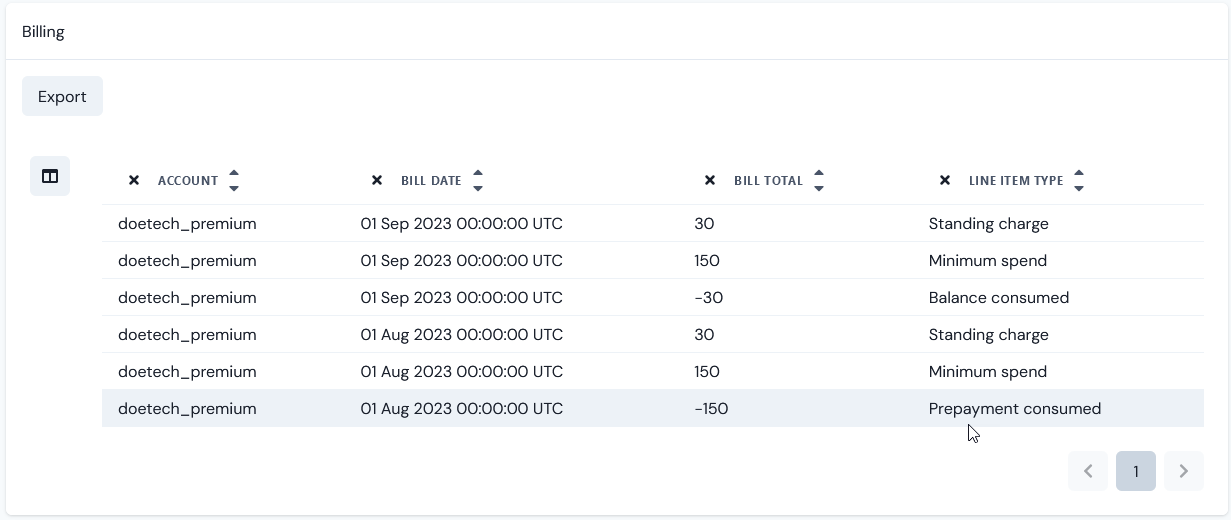Select the Prepayment consumed row
Viewport: 1231px width, 520px height.
click(653, 408)
